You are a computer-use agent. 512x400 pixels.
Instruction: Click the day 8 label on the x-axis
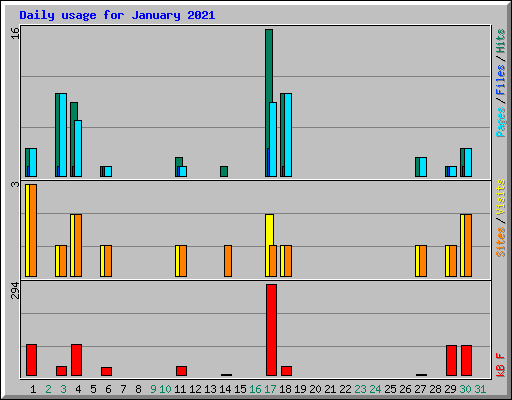(138, 389)
